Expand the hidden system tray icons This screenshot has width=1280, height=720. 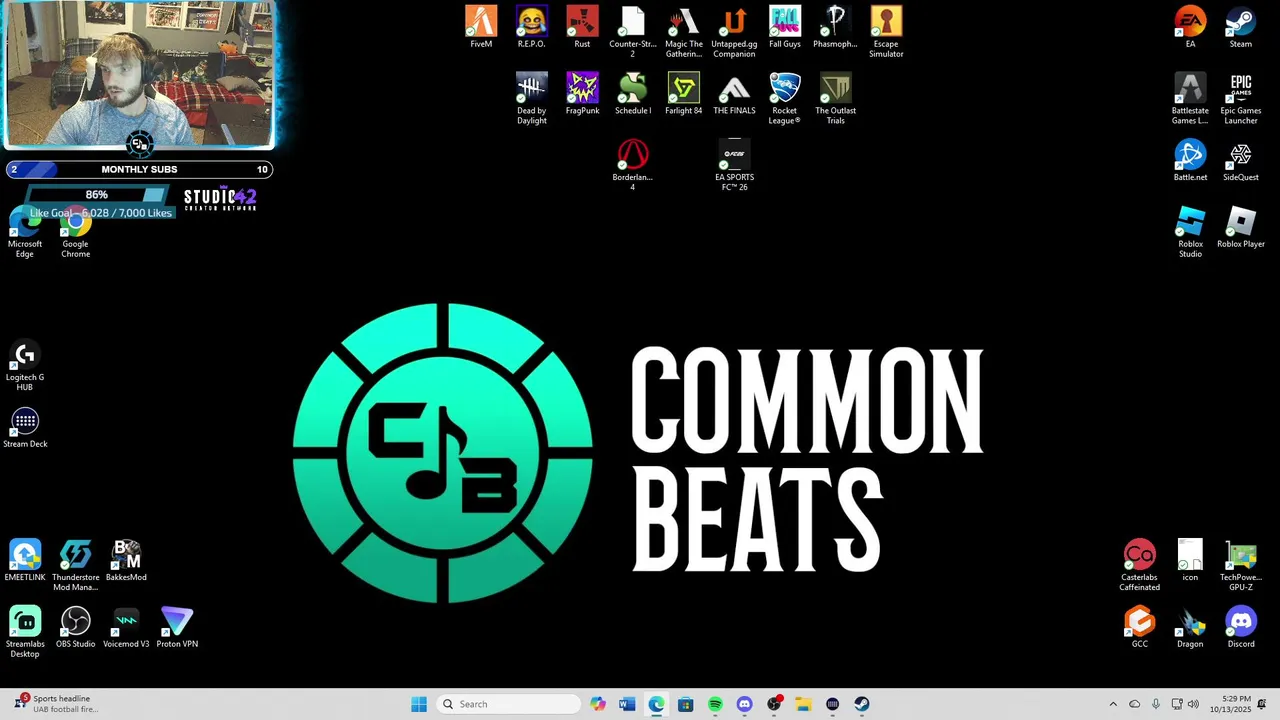pos(1113,704)
